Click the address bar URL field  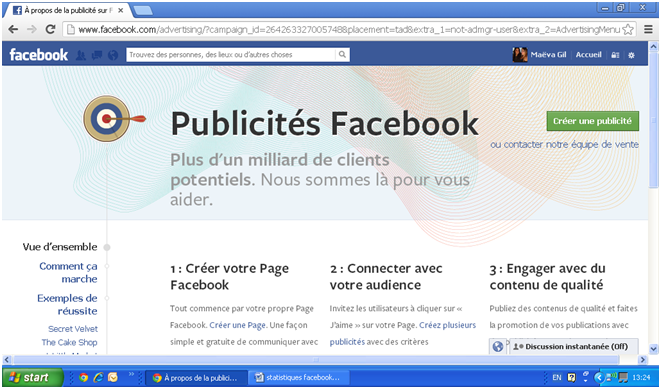pos(349,30)
